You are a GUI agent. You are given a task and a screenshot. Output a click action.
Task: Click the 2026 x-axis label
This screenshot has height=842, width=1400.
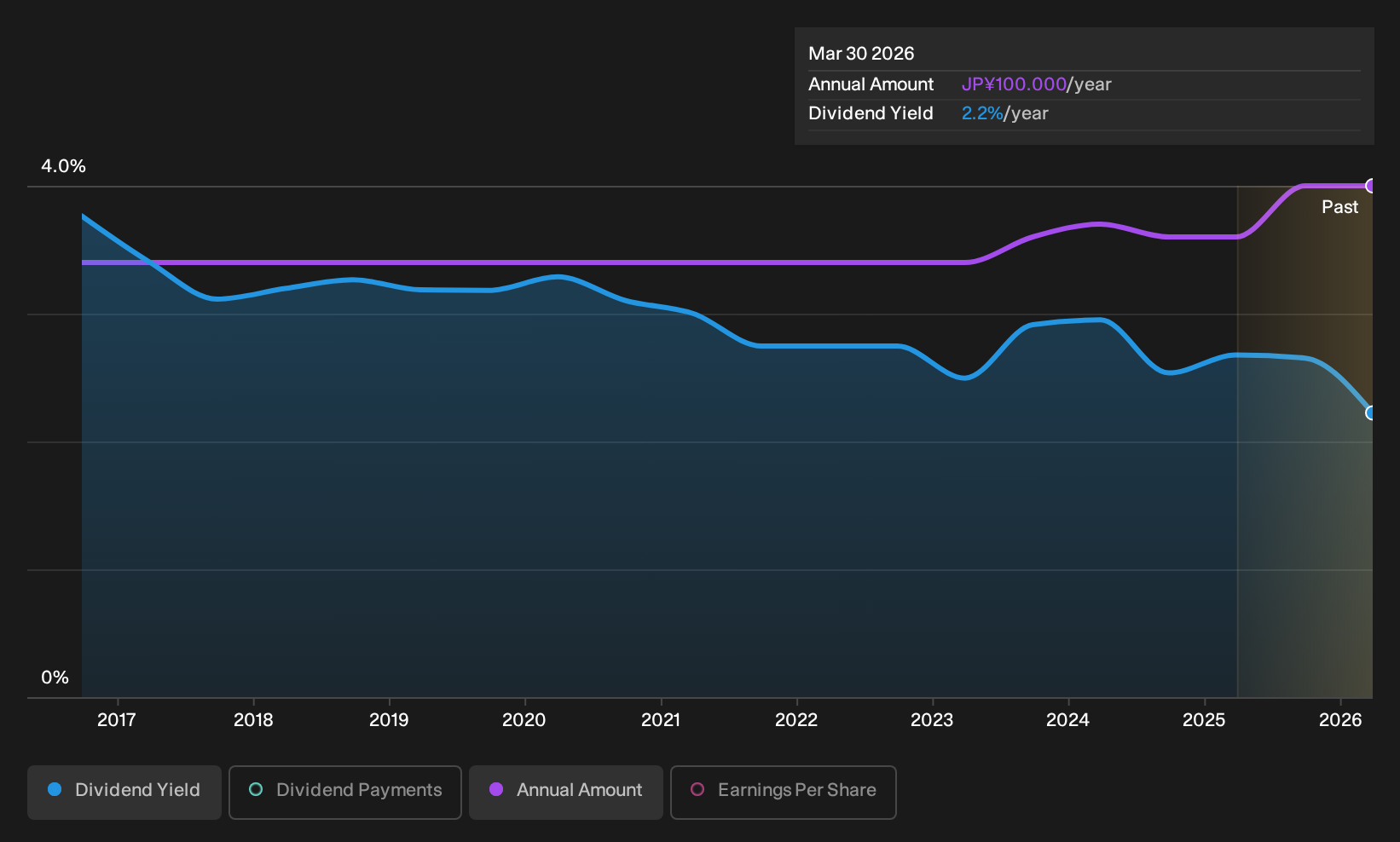click(1340, 720)
